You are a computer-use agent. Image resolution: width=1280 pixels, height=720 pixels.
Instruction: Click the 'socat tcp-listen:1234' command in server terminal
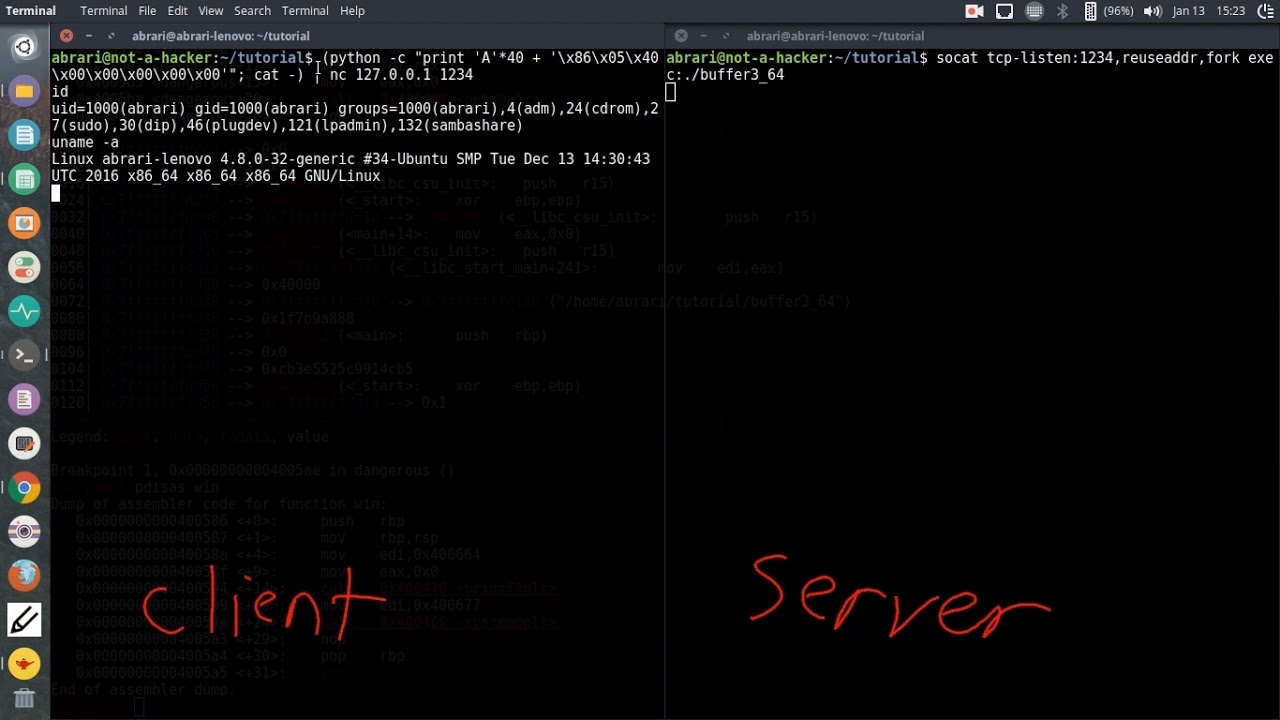(x=1104, y=58)
